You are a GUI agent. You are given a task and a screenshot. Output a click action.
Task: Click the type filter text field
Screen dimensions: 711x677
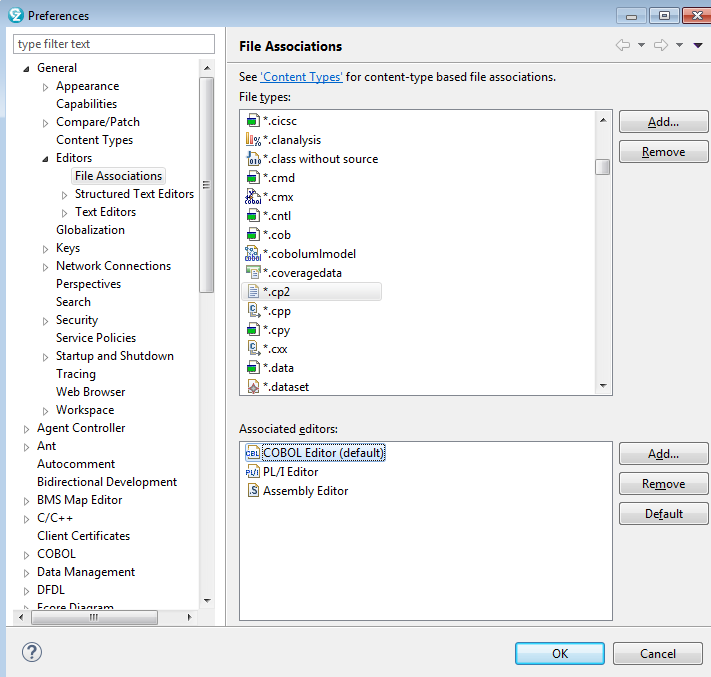114,44
